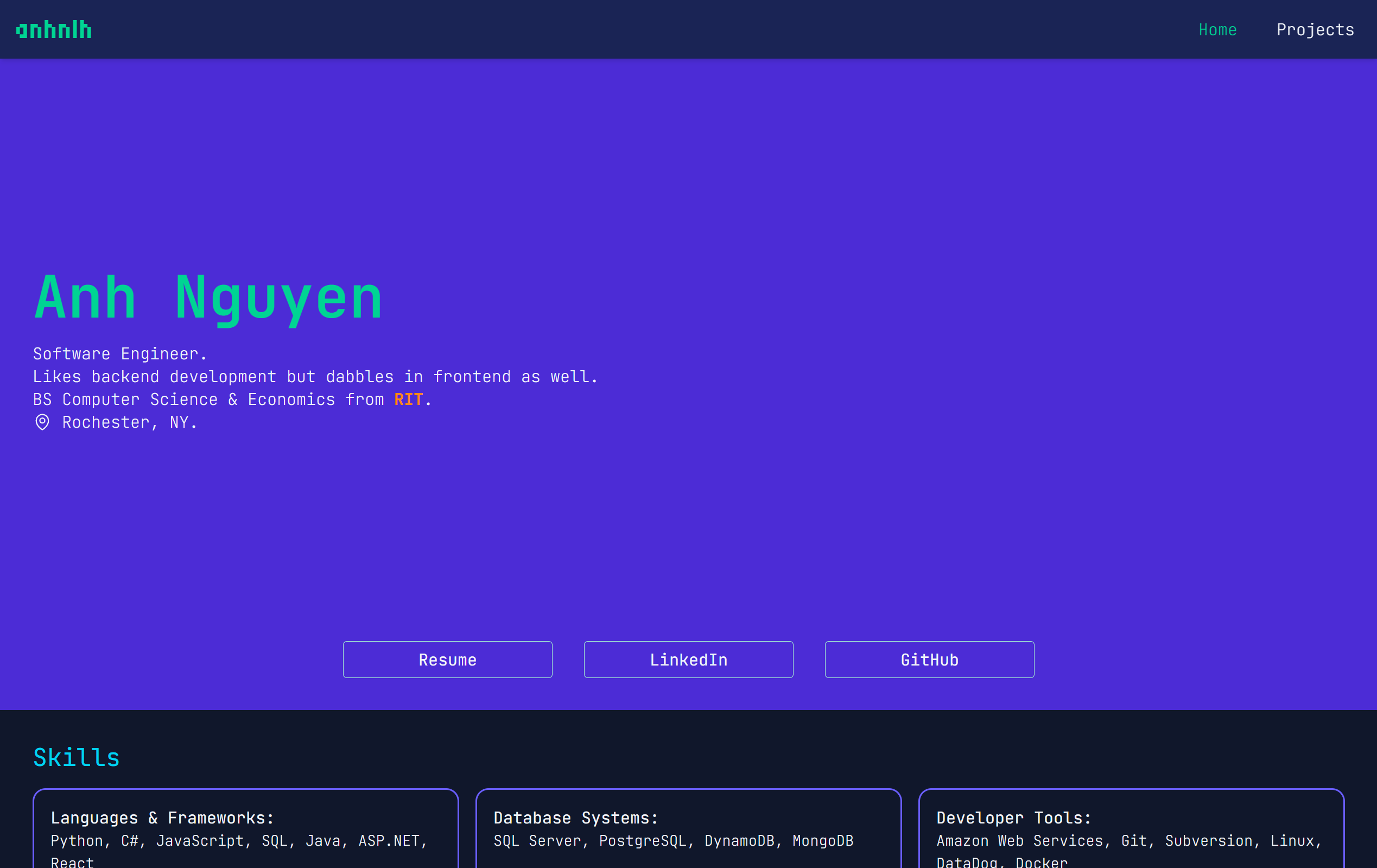The image size is (1377, 868).
Task: Go to the Projects page
Action: point(1315,30)
